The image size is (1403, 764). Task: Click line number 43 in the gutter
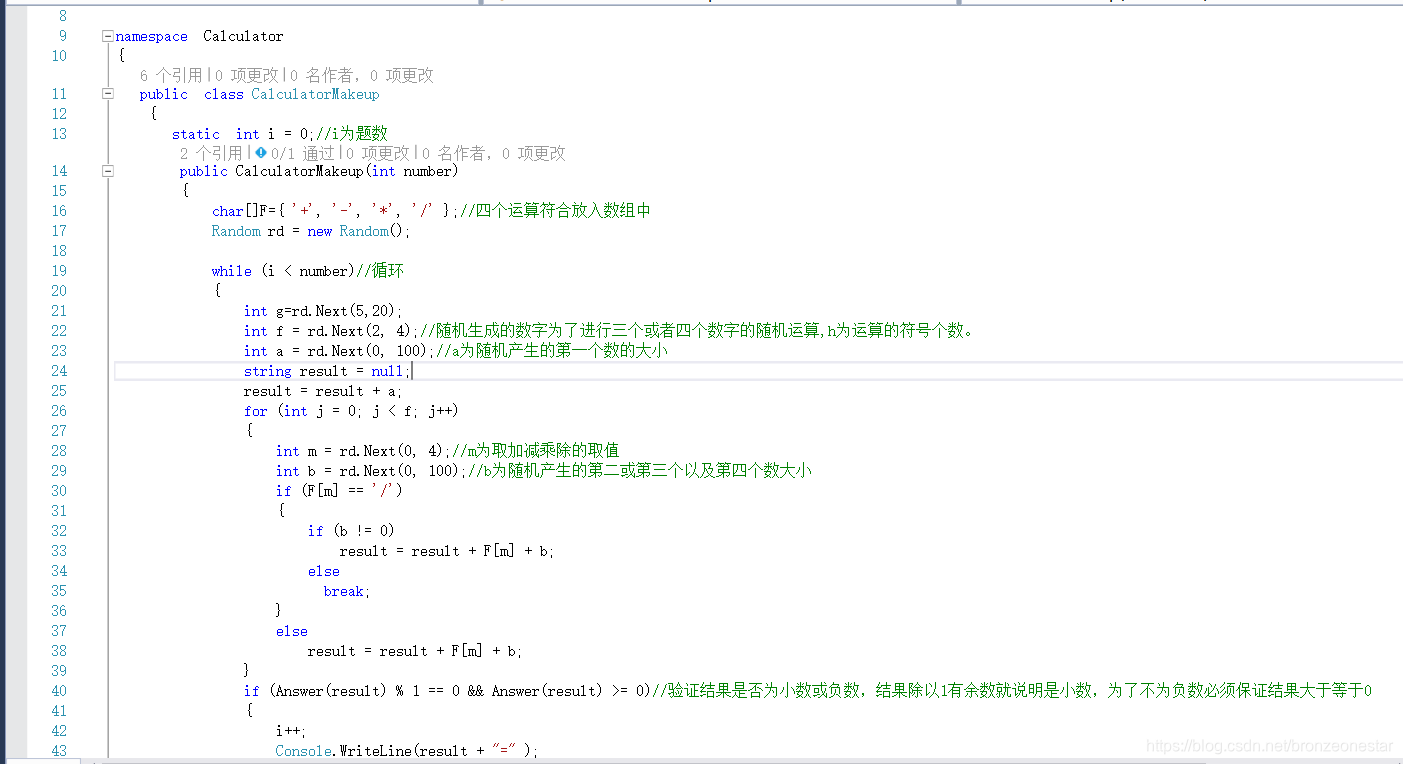coord(59,751)
